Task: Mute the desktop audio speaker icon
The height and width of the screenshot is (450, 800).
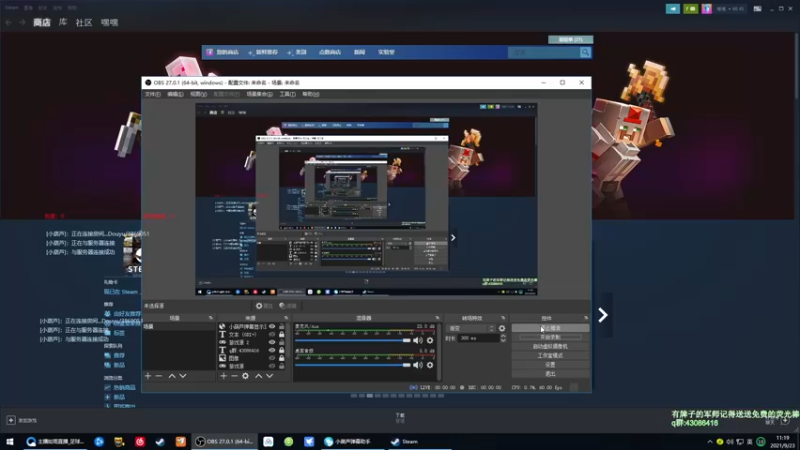Action: click(x=418, y=365)
